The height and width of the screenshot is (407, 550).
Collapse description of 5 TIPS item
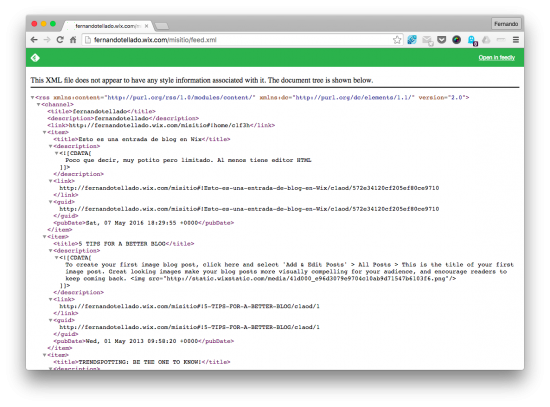tap(51, 251)
